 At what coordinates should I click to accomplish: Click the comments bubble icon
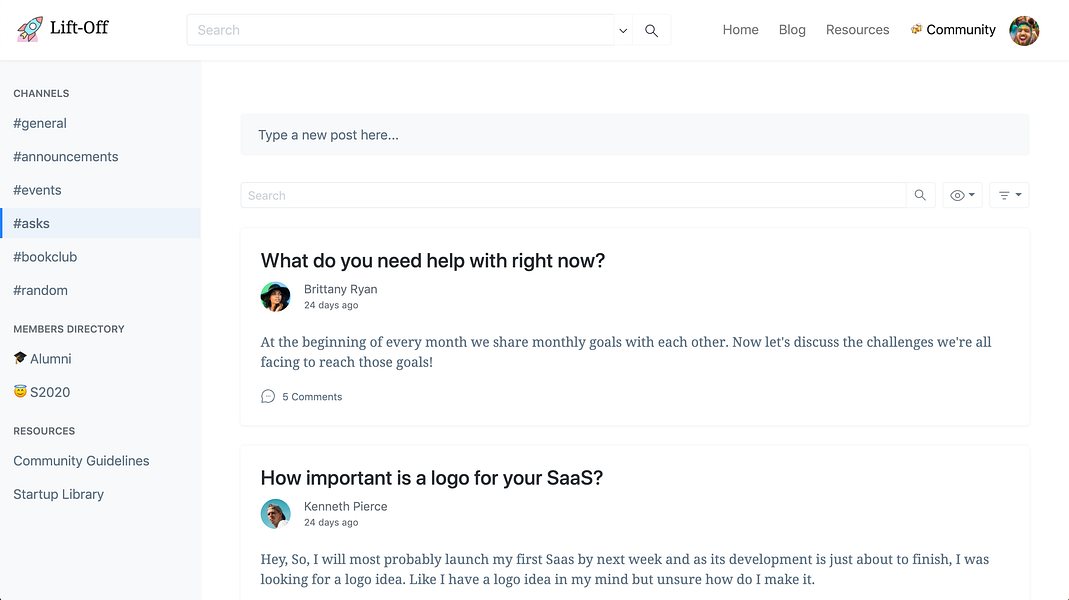click(x=268, y=397)
